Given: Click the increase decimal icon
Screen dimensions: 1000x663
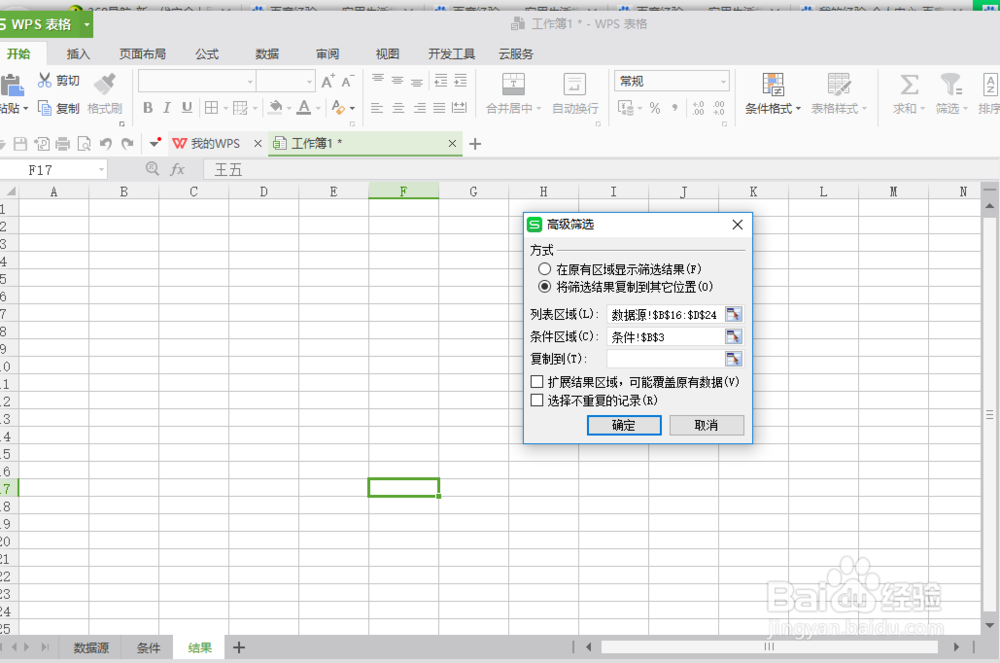Looking at the screenshot, I should pos(698,108).
